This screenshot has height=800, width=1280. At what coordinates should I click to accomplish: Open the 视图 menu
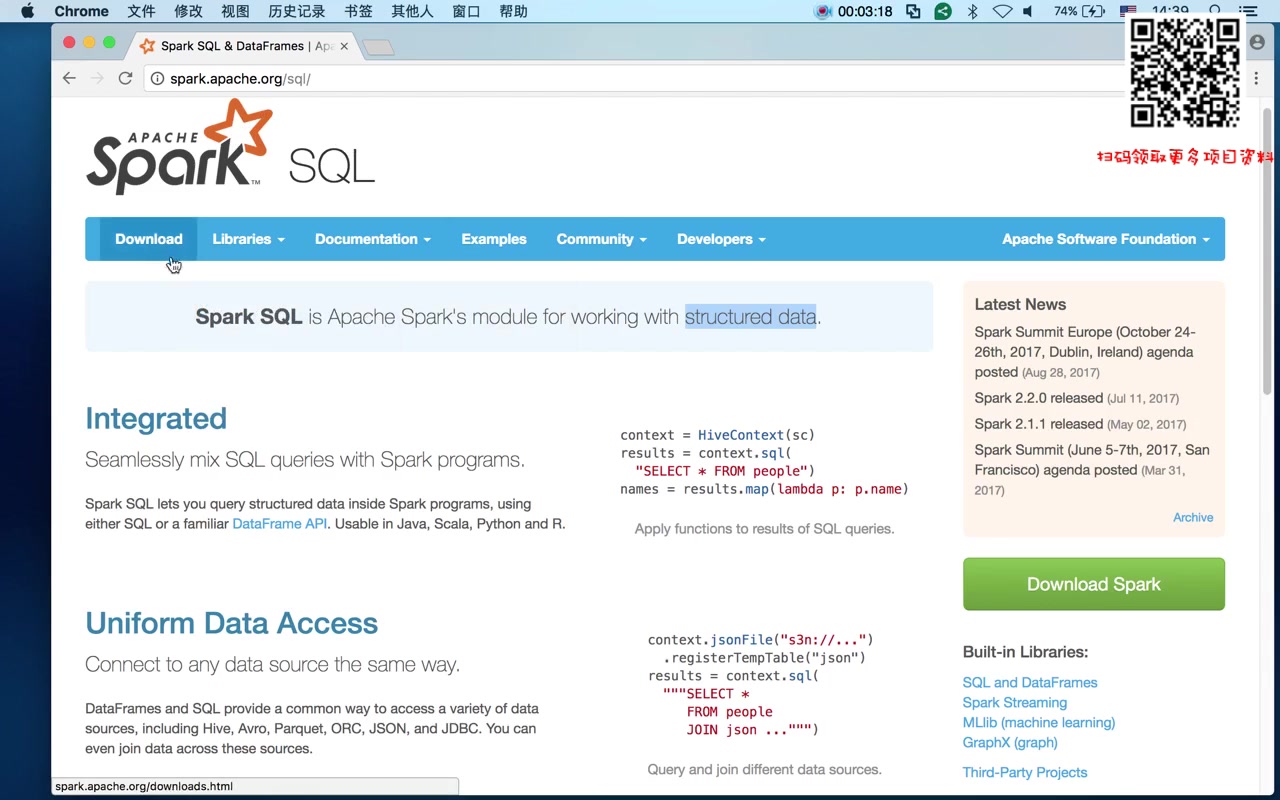coord(235,11)
